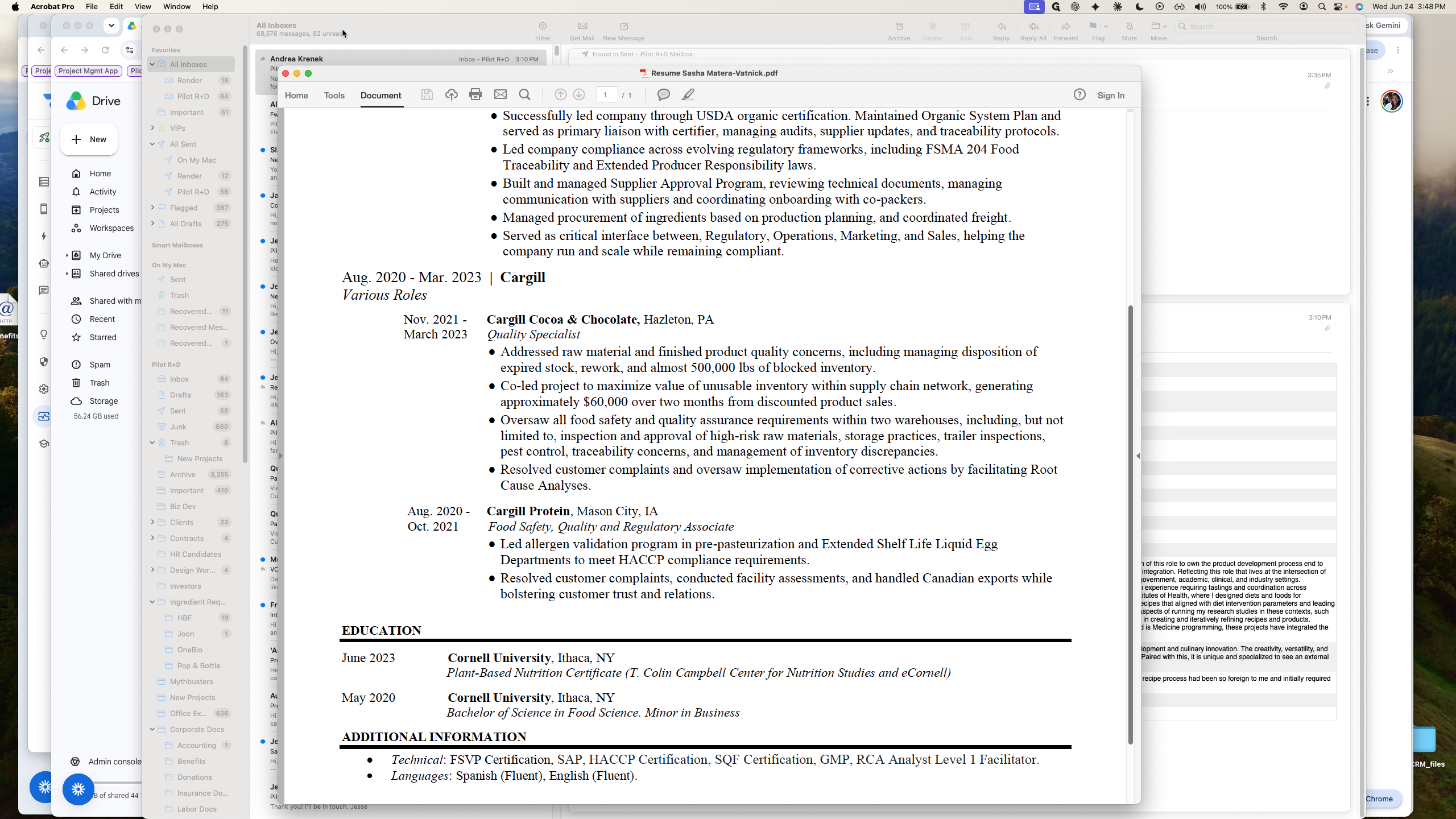Go to next page with the down arrow

coord(579,95)
